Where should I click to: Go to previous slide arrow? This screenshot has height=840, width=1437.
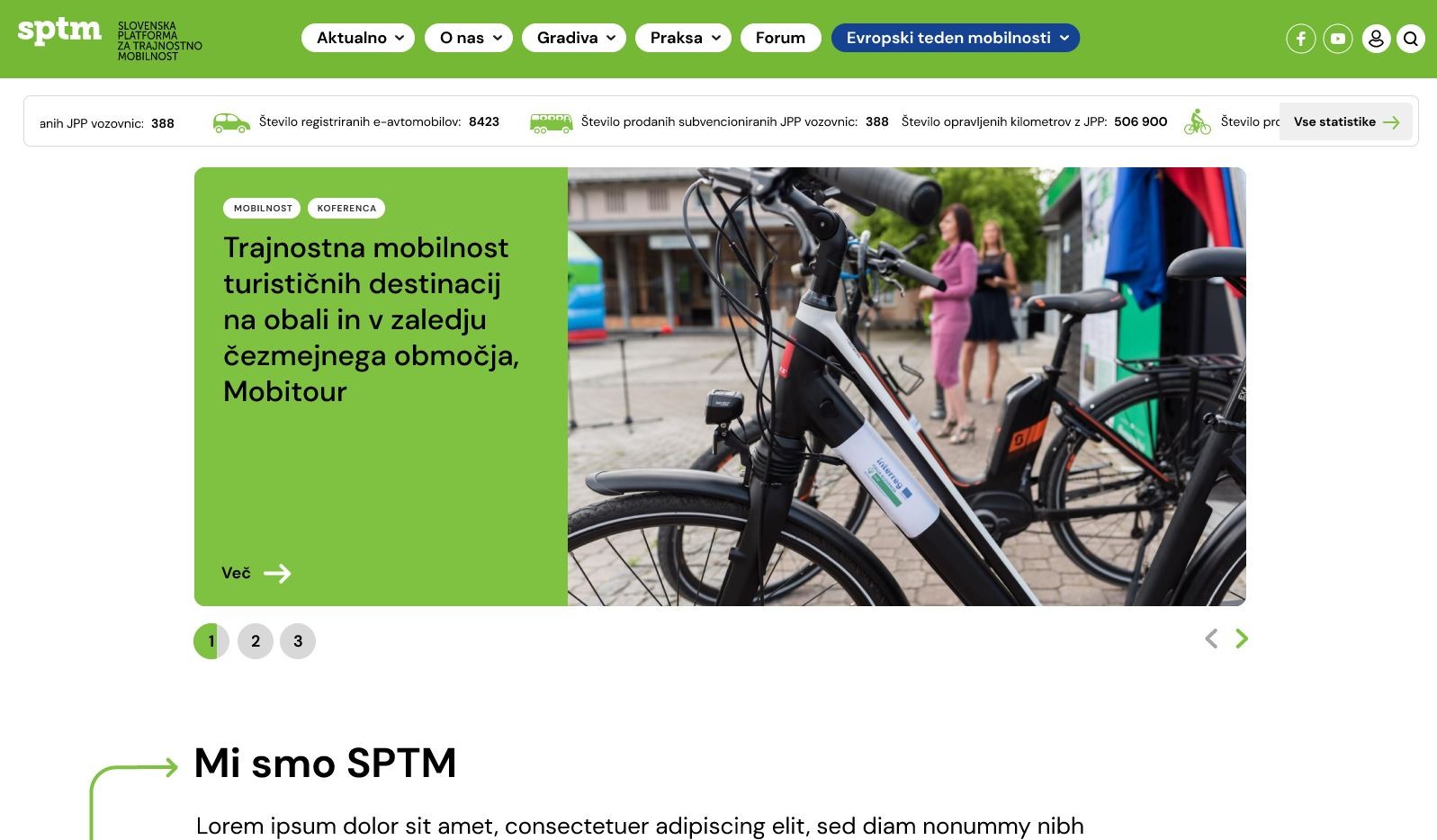coord(1211,639)
